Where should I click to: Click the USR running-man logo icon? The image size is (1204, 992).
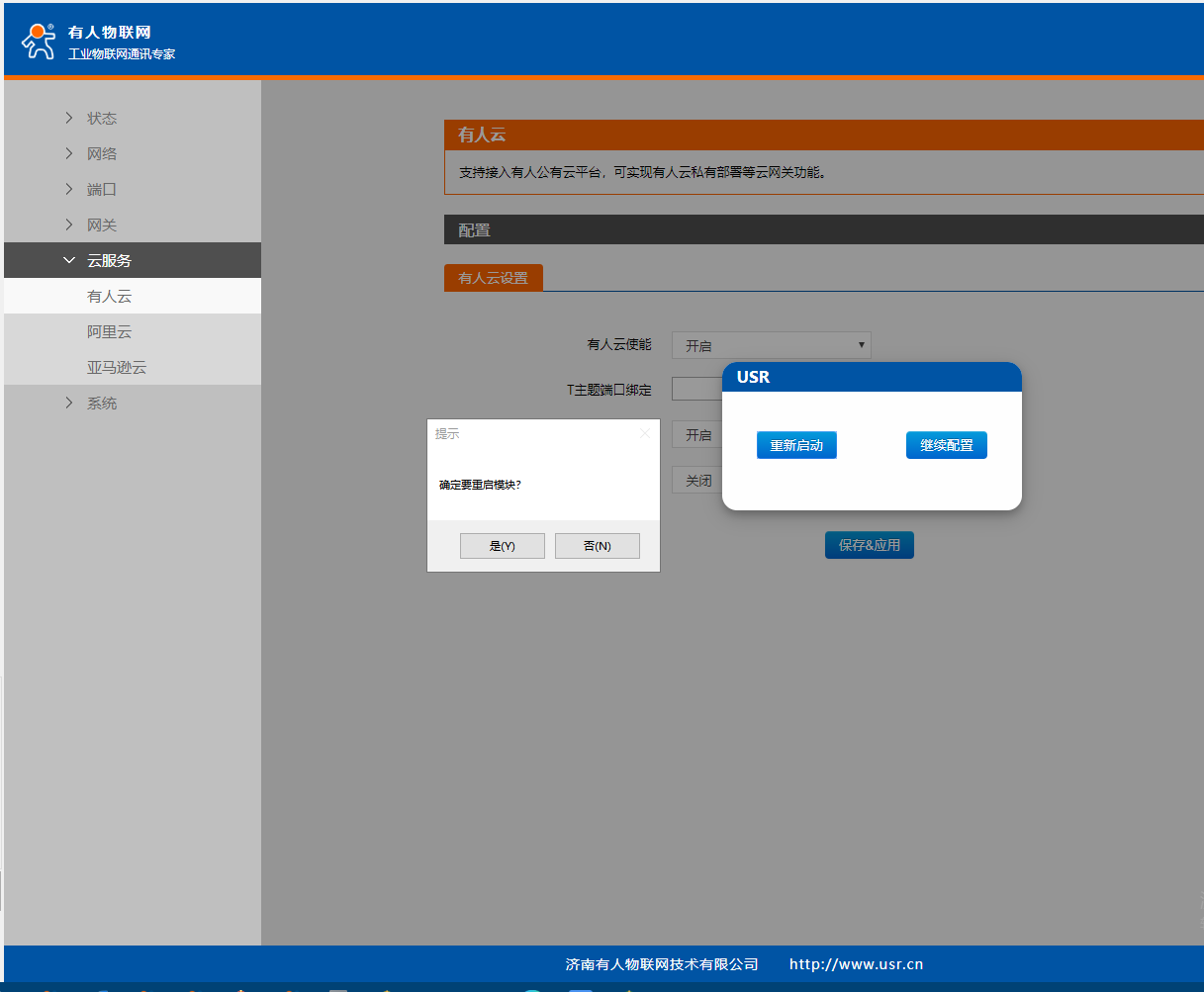point(39,41)
